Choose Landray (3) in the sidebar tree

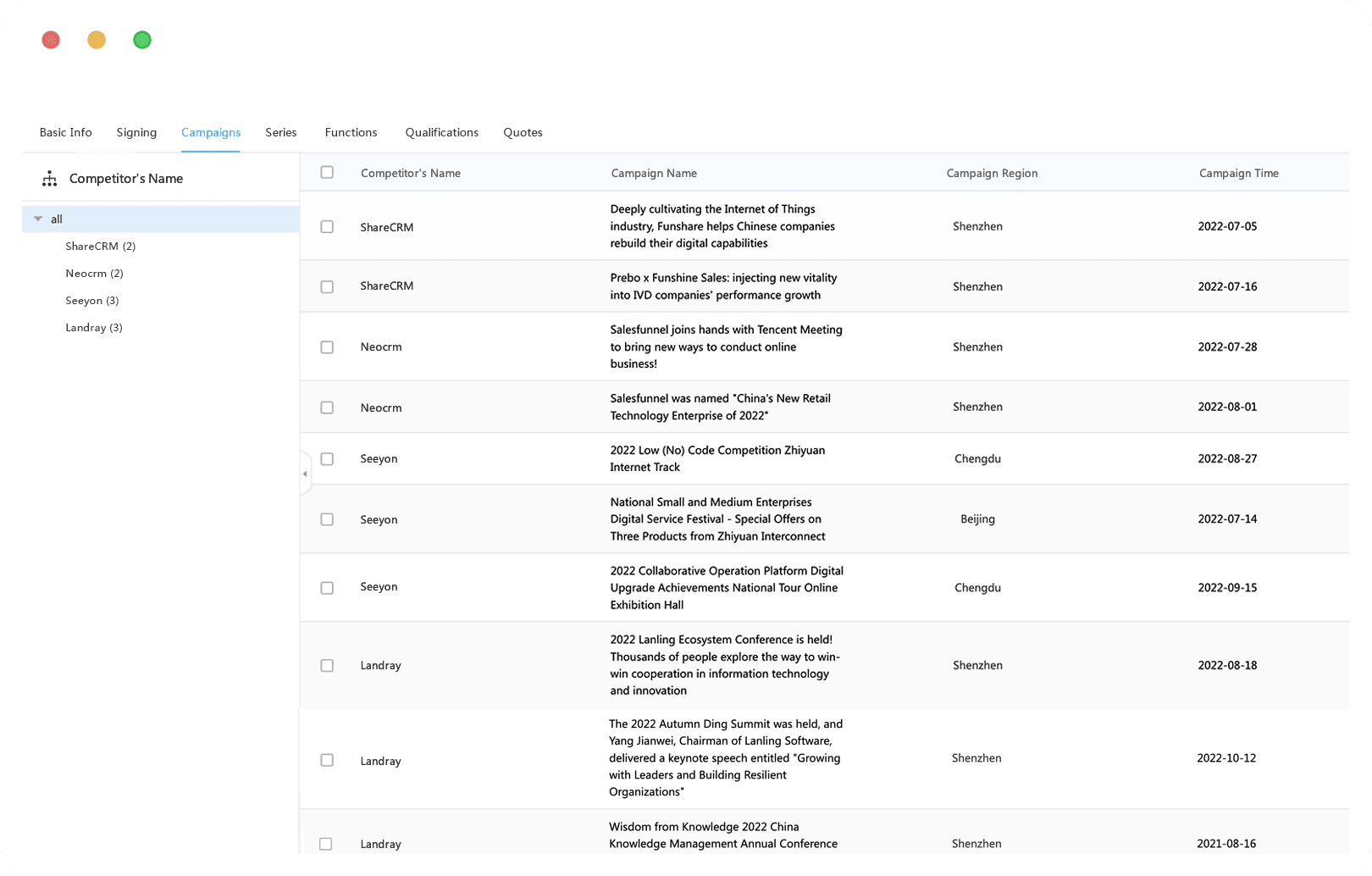[94, 328]
